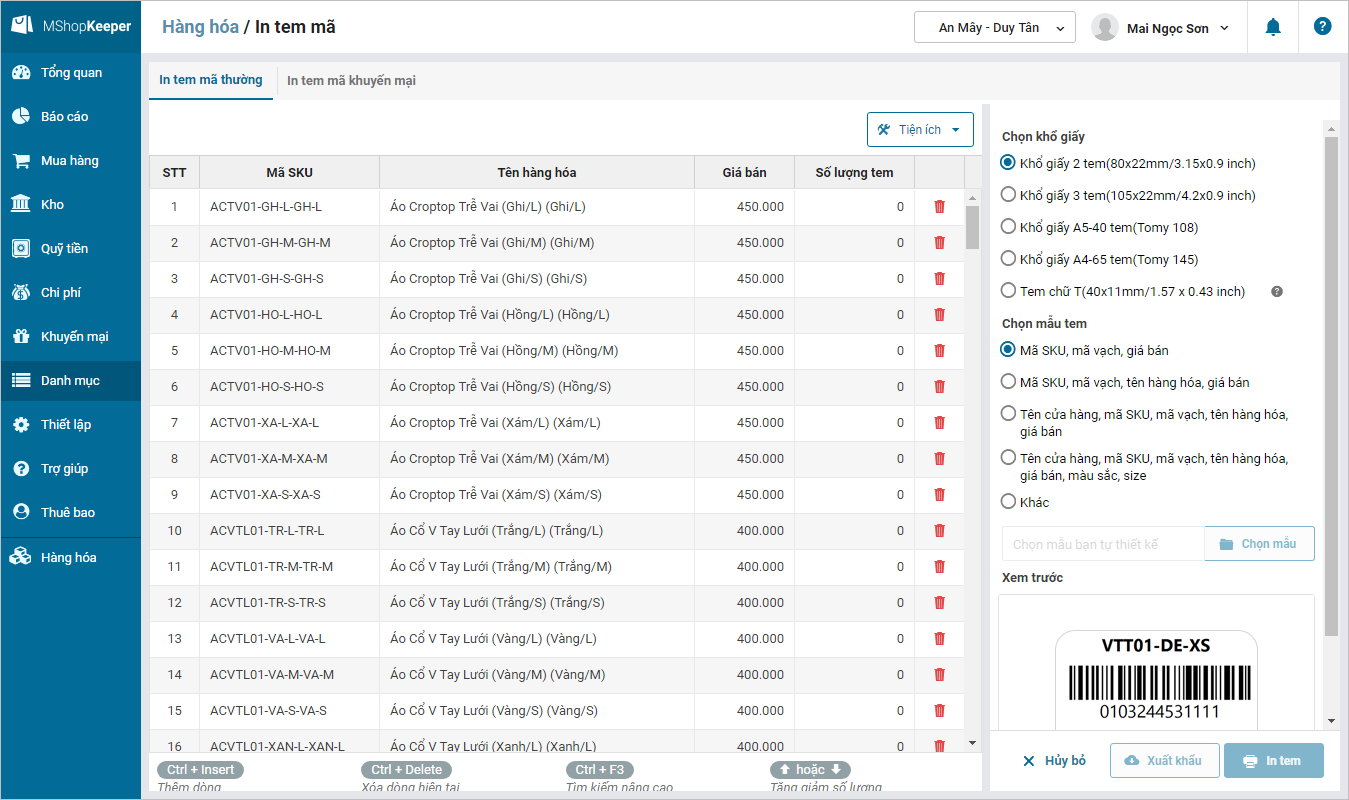This screenshot has height=800, width=1349.
Task: Expand the Tiện ích dropdown
Action: 920,130
